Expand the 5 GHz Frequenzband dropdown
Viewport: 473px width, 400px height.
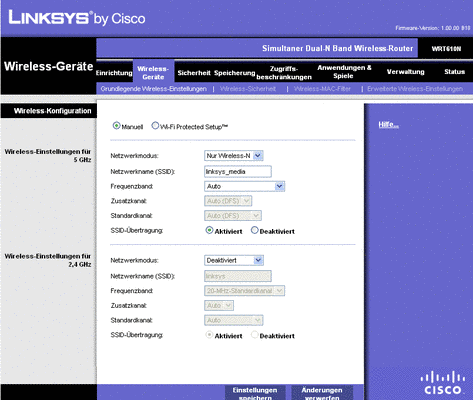(244, 186)
